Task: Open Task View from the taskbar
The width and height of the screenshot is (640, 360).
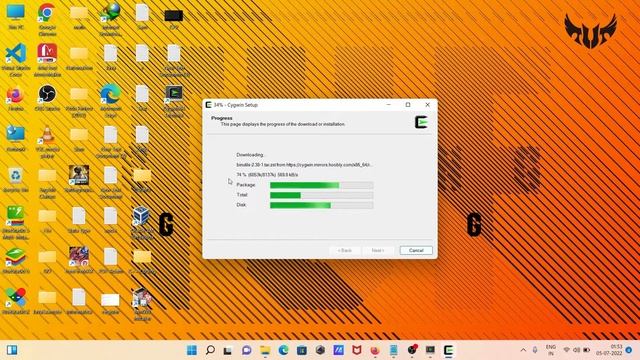Action: [228, 350]
